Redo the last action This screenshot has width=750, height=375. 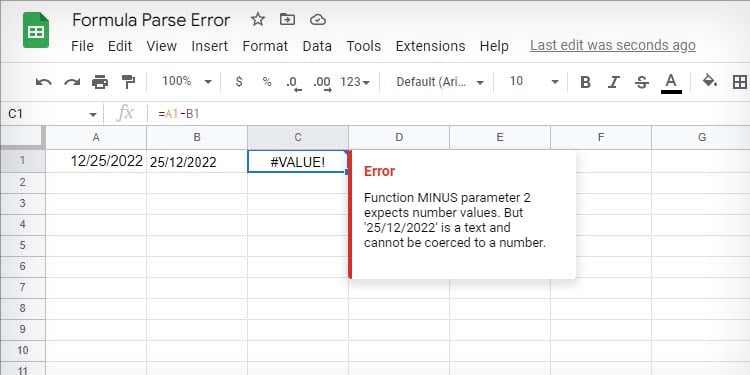click(72, 82)
